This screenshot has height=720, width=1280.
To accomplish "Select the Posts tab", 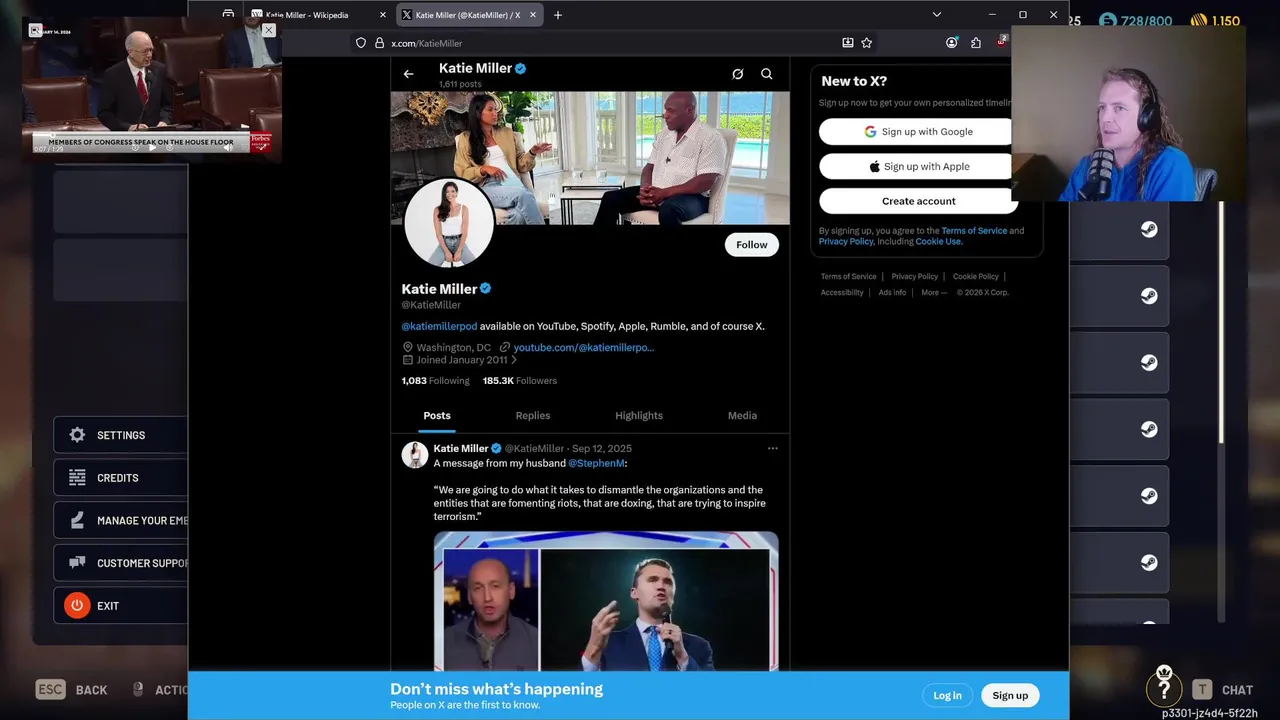I will click(437, 416).
